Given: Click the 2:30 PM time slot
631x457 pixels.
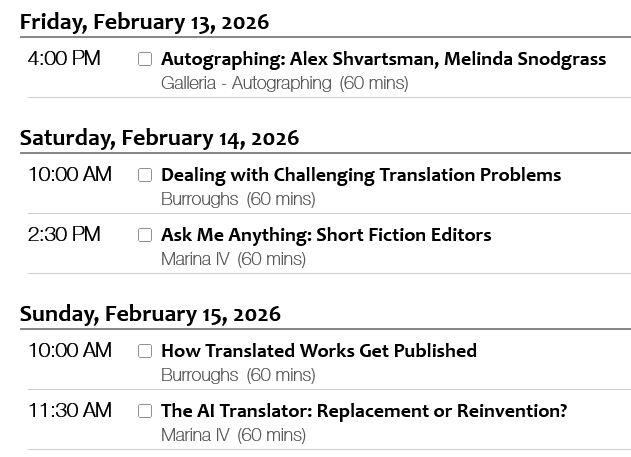Looking at the screenshot, I should coord(64,235).
